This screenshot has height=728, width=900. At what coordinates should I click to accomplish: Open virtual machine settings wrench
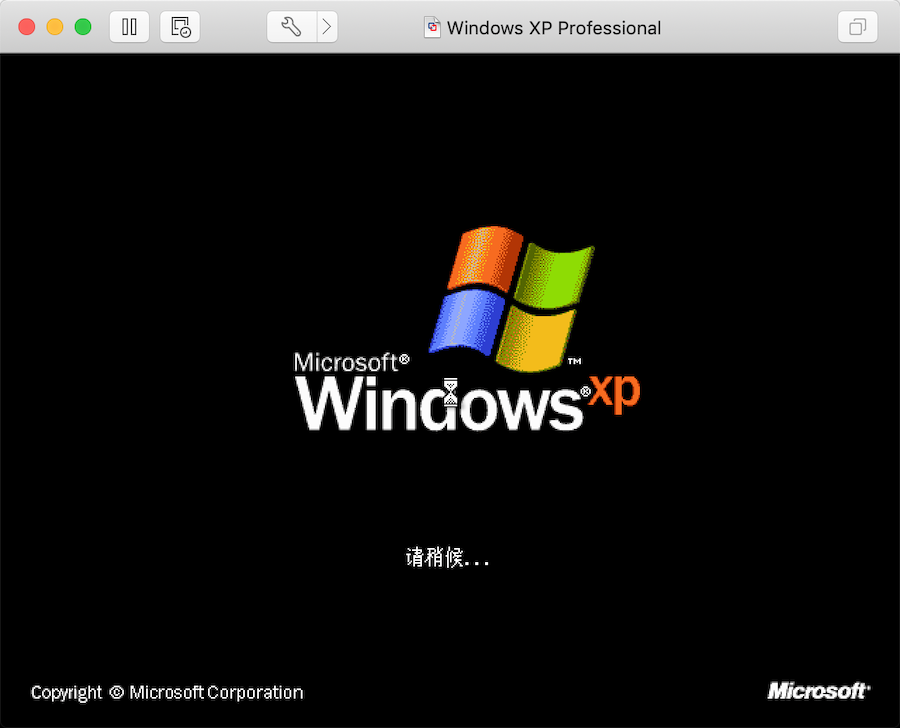click(292, 27)
